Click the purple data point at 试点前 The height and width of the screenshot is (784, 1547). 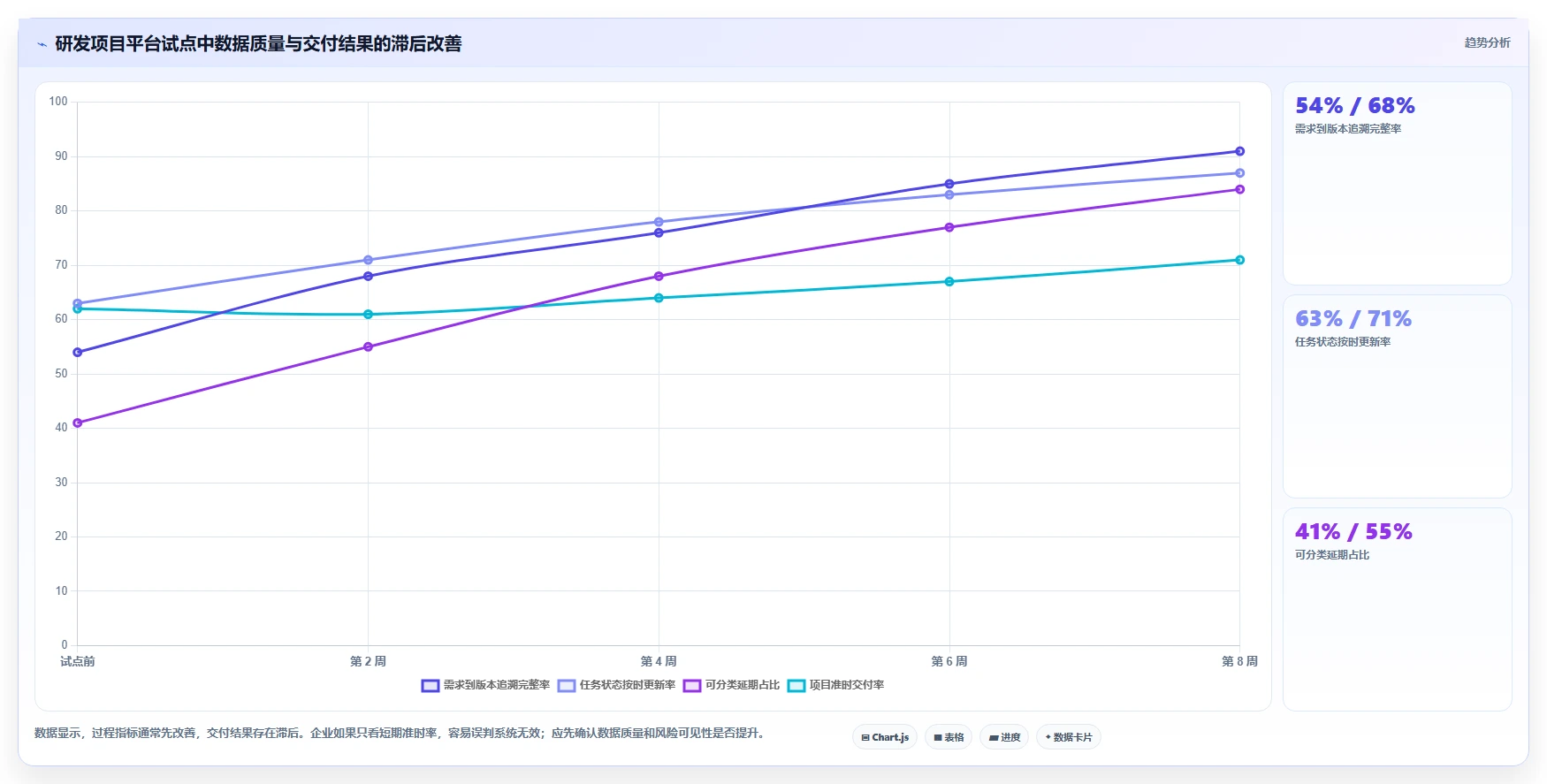click(x=78, y=422)
